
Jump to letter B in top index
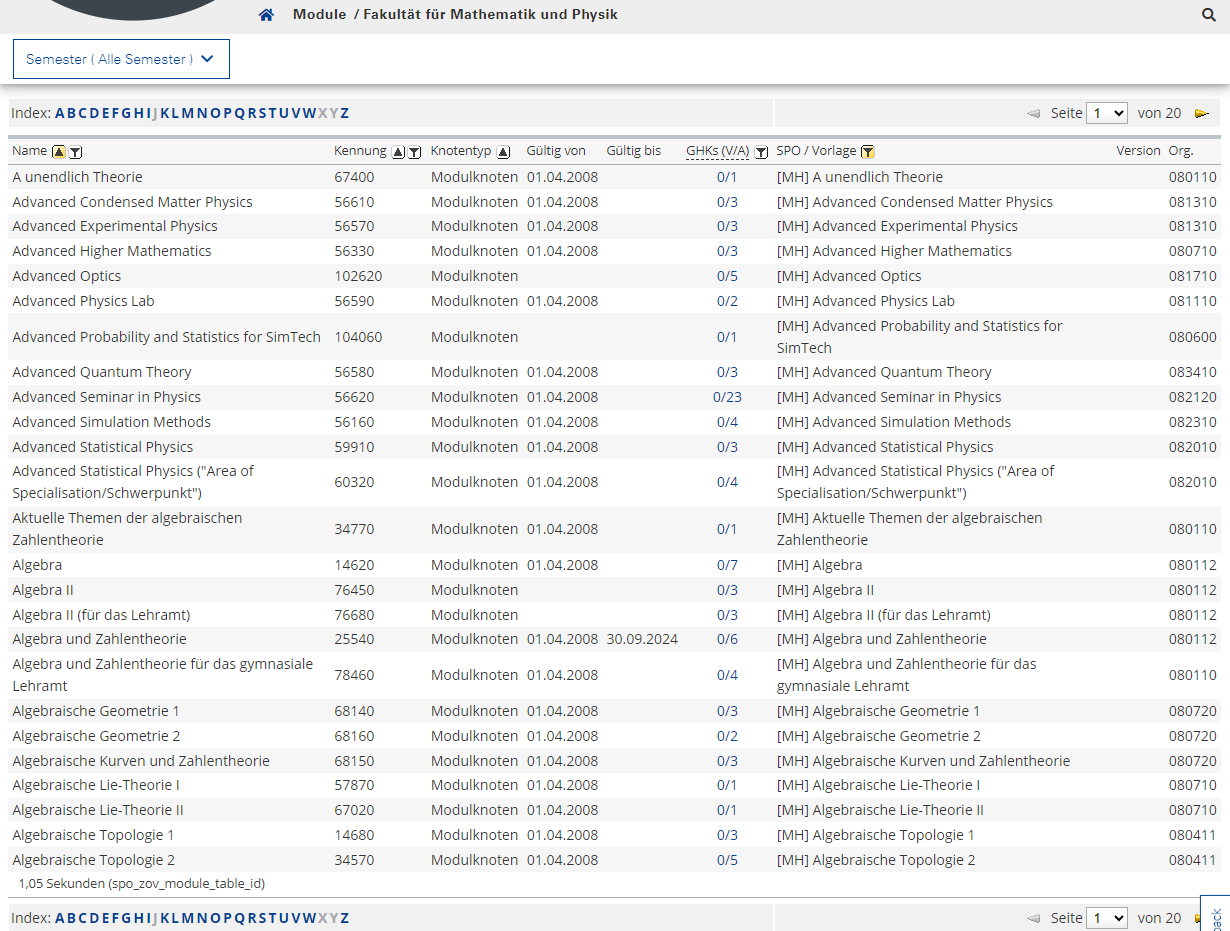click(x=72, y=113)
